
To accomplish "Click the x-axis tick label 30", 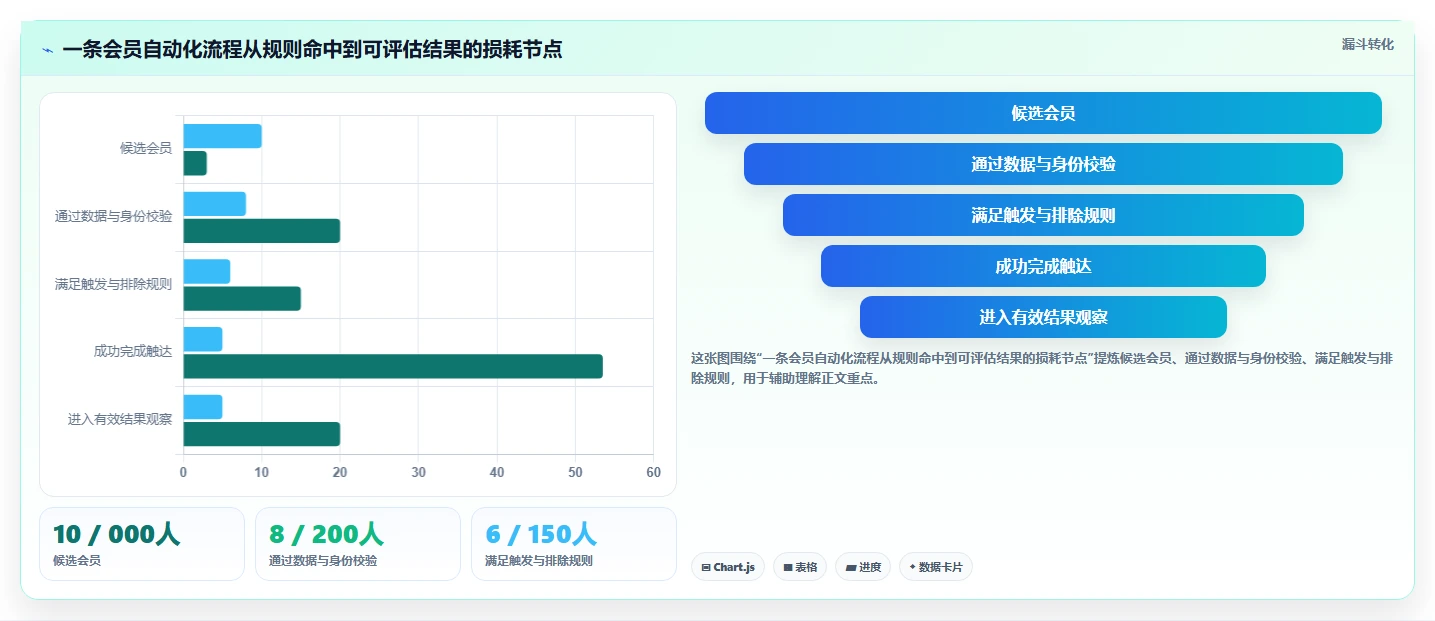I will [418, 472].
